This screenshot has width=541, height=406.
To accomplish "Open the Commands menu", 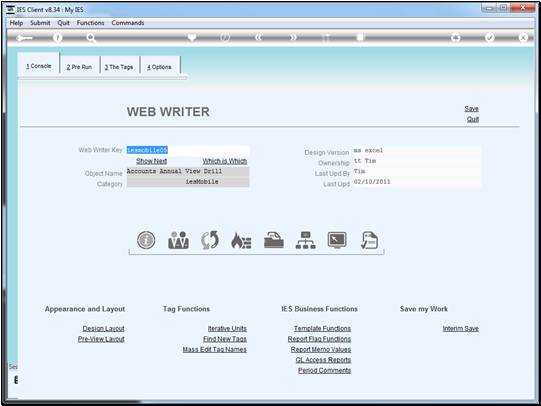I will click(128, 23).
